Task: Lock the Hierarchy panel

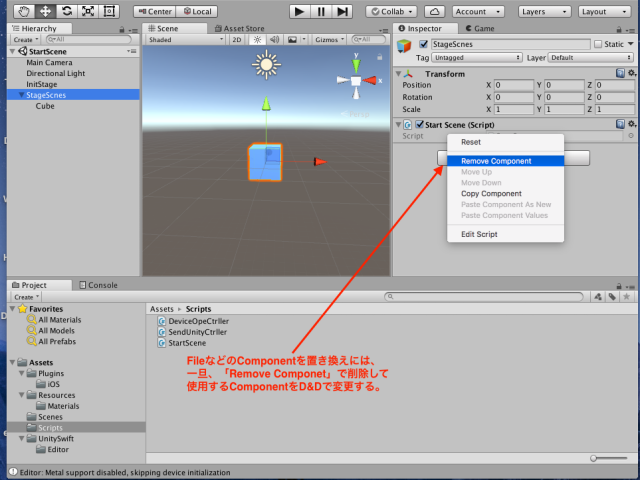Action: (122, 29)
